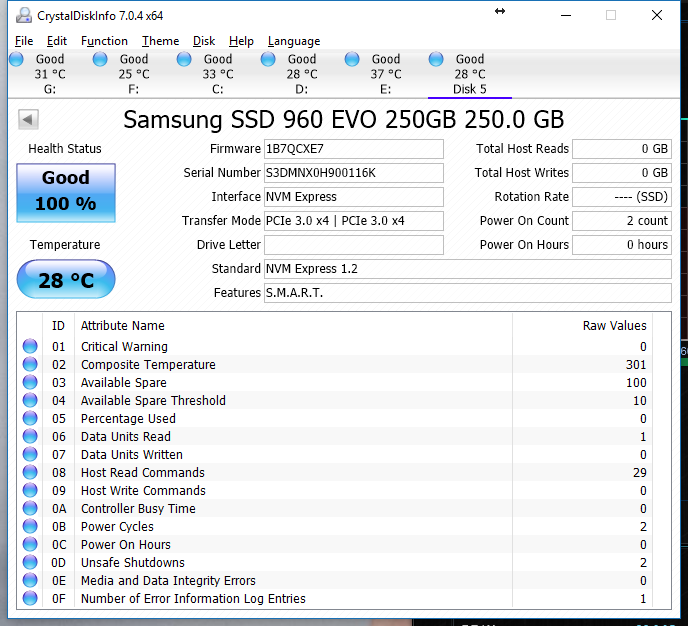Screen dimensions: 688x626
Task: Click the Good 100 % health status button
Action: tap(66, 191)
